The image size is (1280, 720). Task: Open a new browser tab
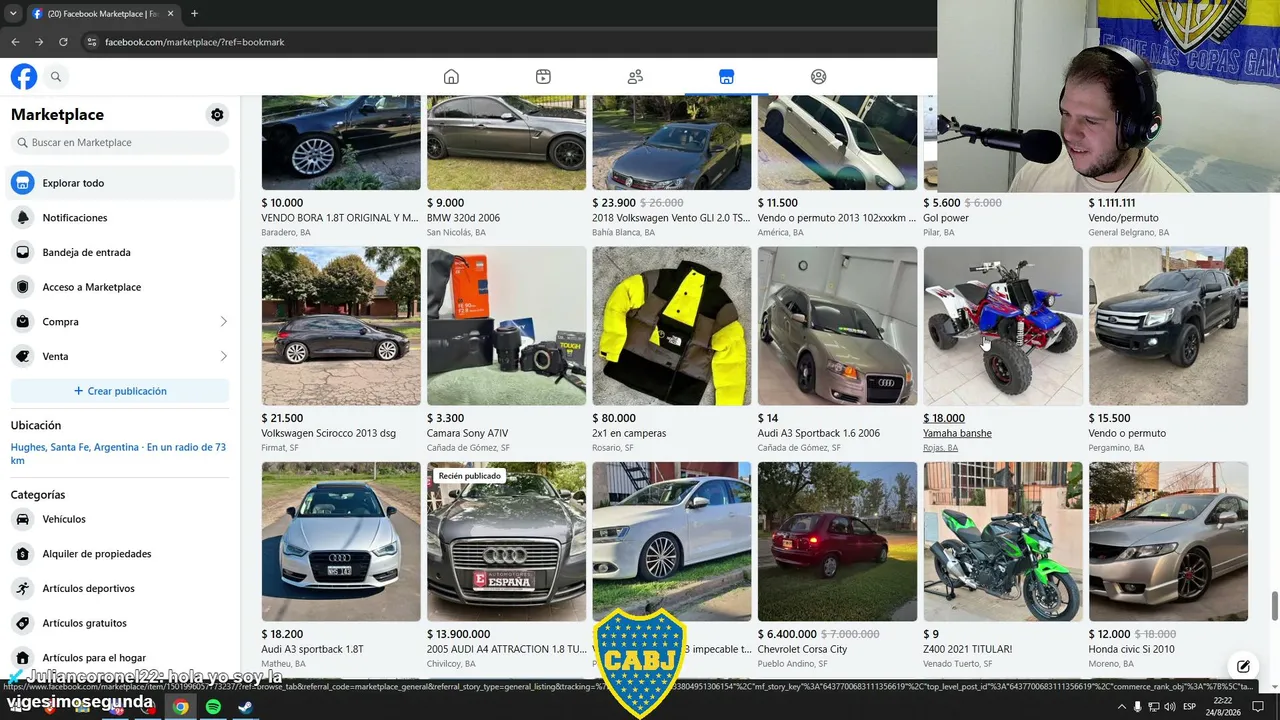pyautogui.click(x=194, y=14)
